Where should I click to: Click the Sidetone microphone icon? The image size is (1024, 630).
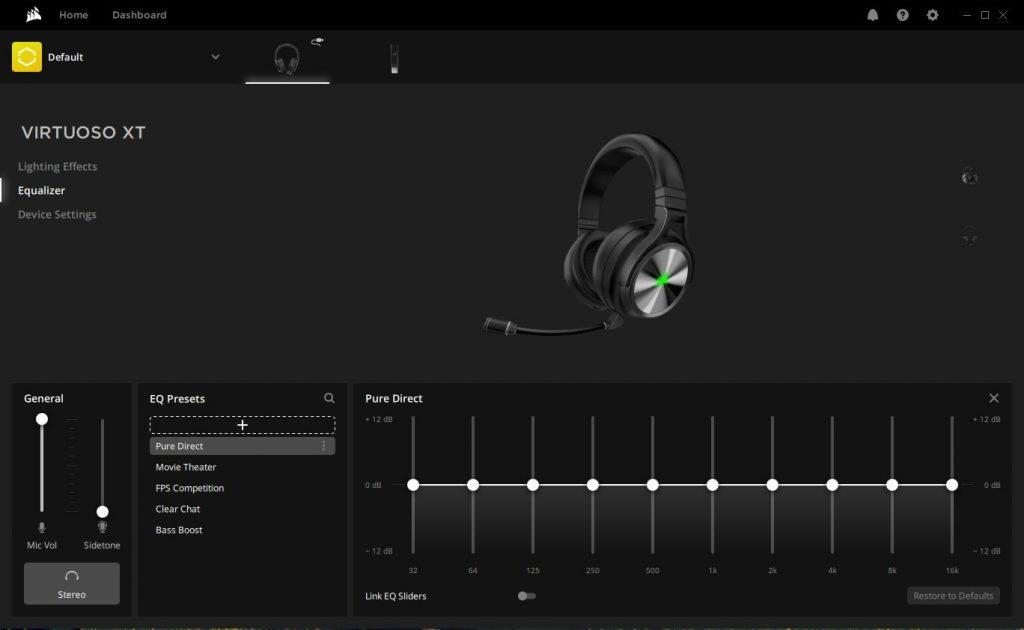(102, 527)
